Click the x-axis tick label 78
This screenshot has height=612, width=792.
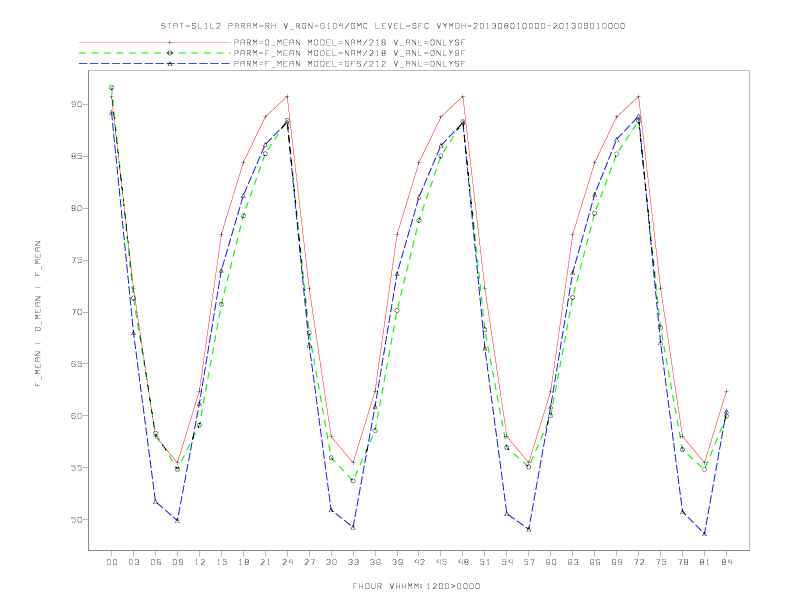682,562
